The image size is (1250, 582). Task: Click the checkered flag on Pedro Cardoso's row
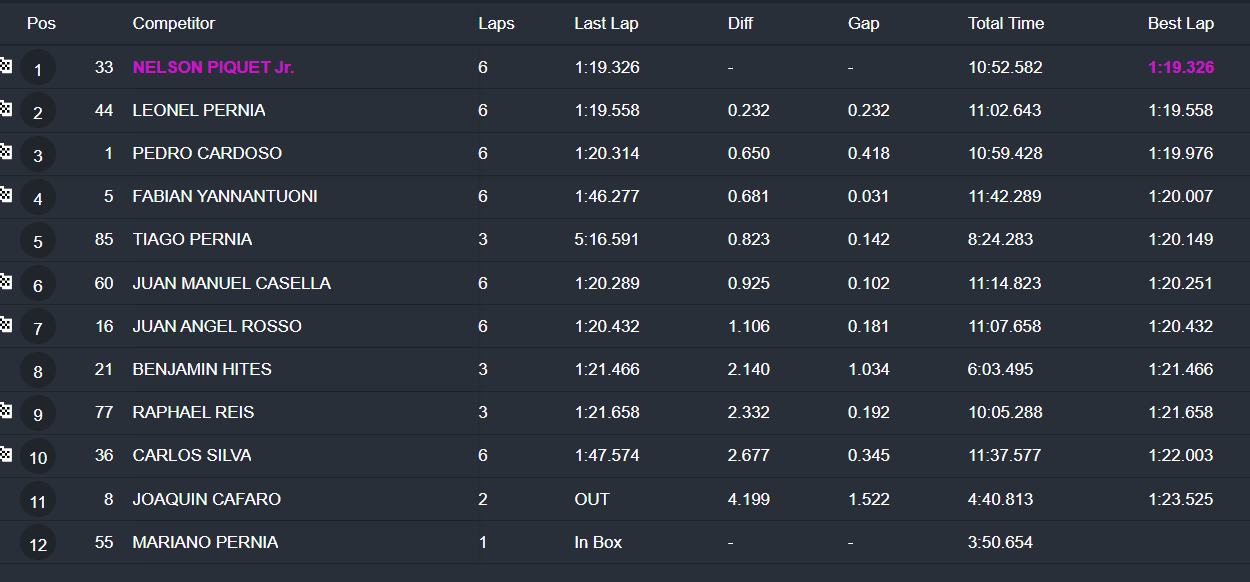tap(5, 151)
